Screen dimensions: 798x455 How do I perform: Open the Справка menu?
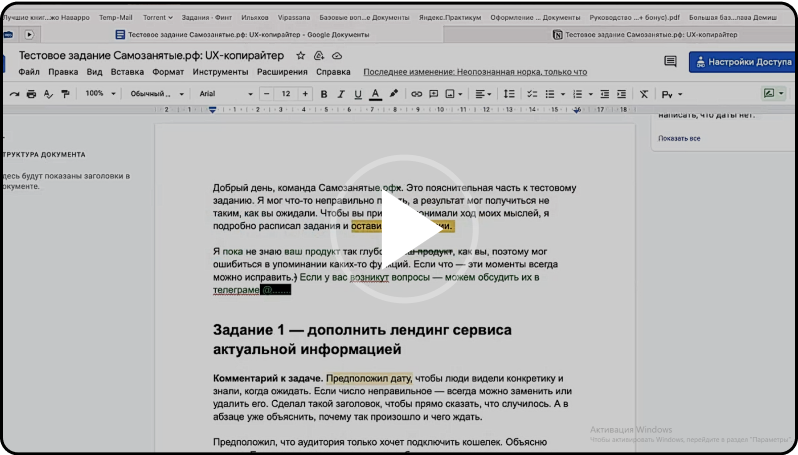click(x=333, y=72)
